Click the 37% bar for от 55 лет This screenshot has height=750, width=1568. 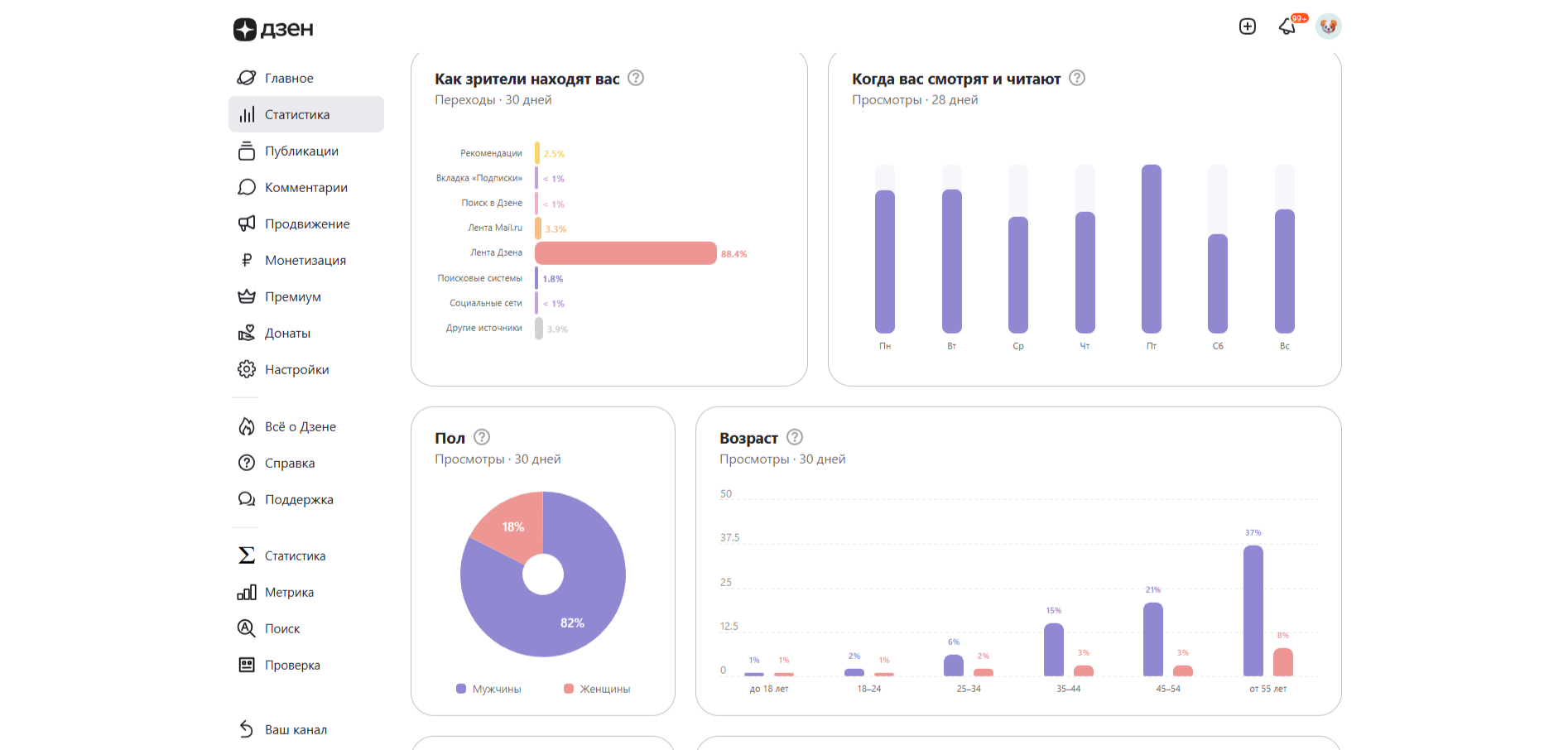(x=1253, y=611)
